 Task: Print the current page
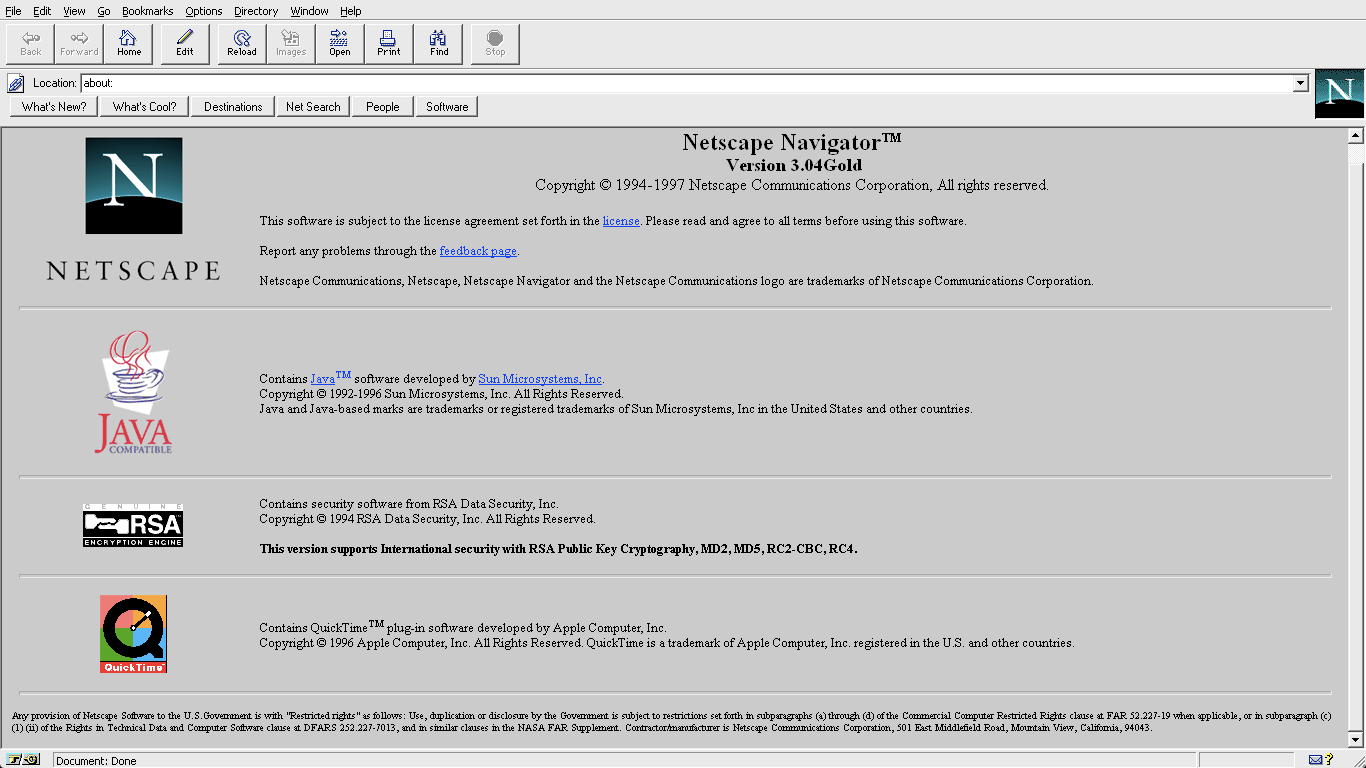point(389,44)
